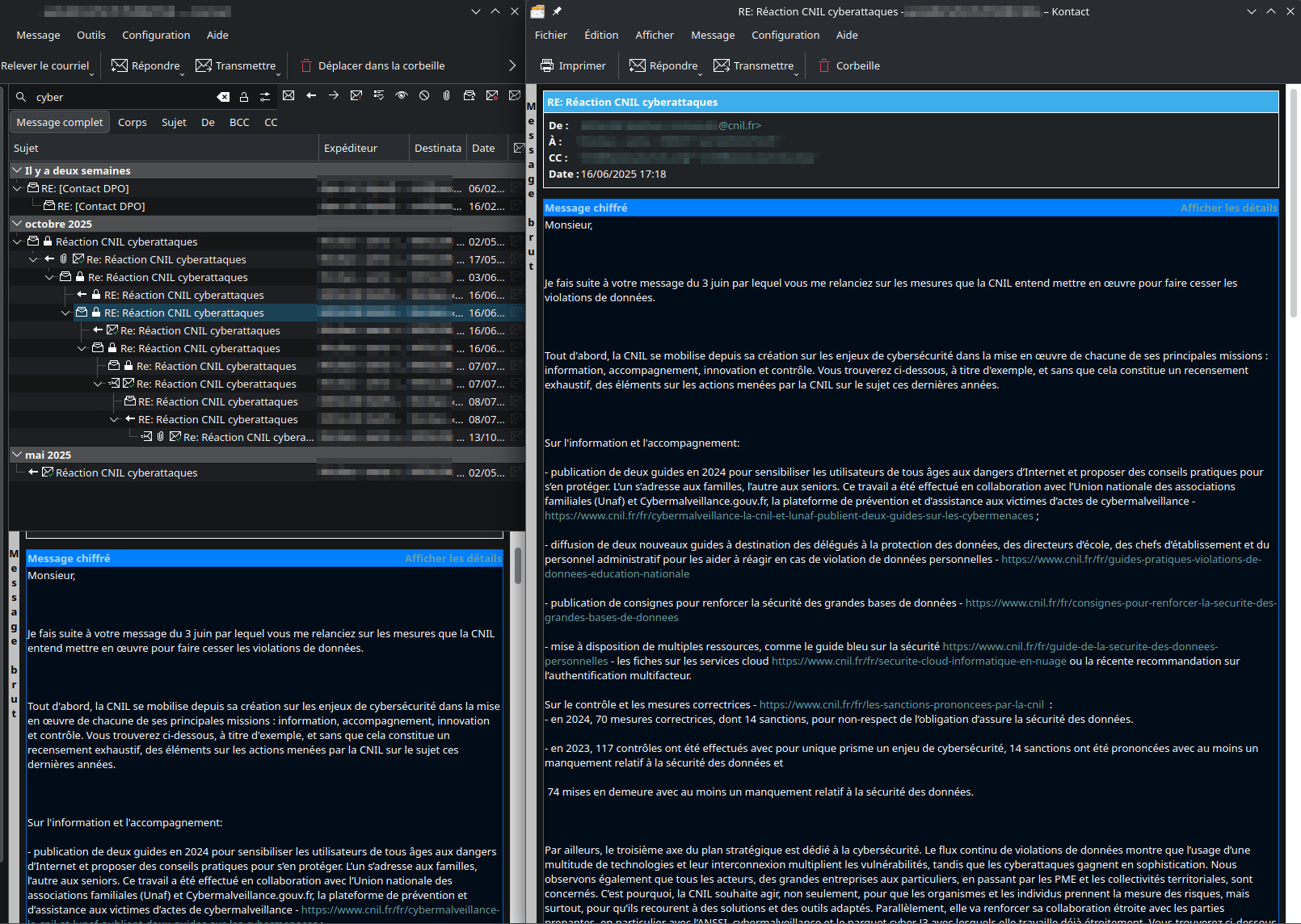
Task: Click Corbeille trash icon in message window
Action: point(824,65)
